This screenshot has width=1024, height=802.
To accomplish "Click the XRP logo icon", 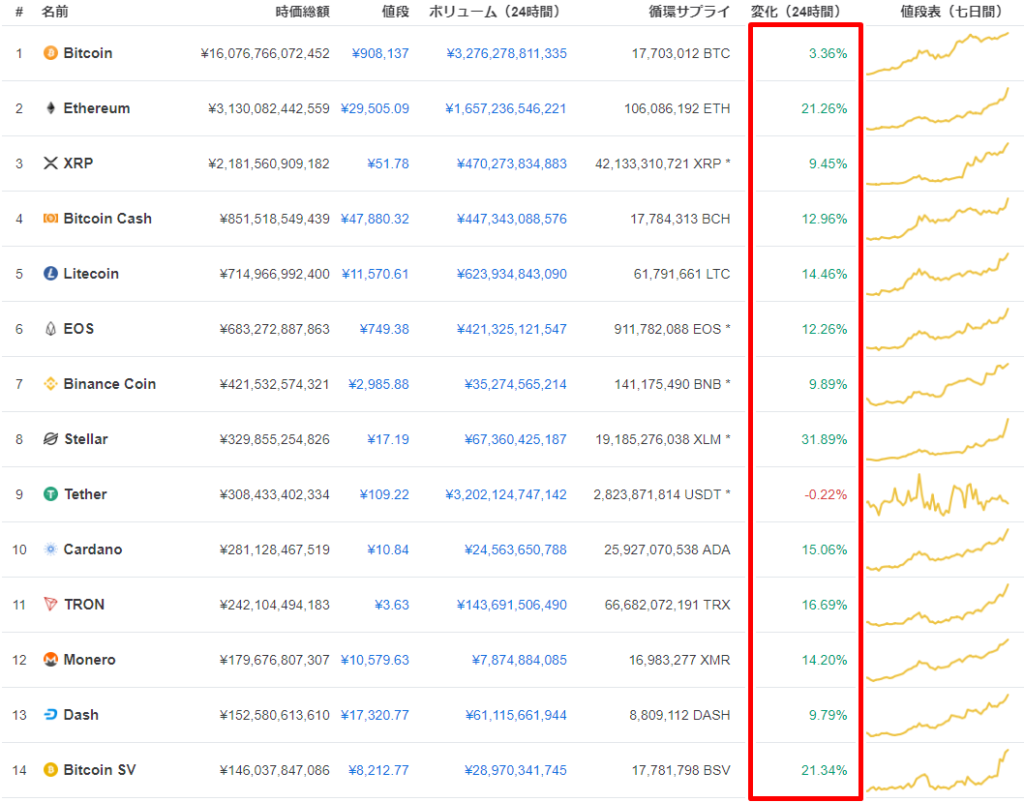I will tap(50, 163).
